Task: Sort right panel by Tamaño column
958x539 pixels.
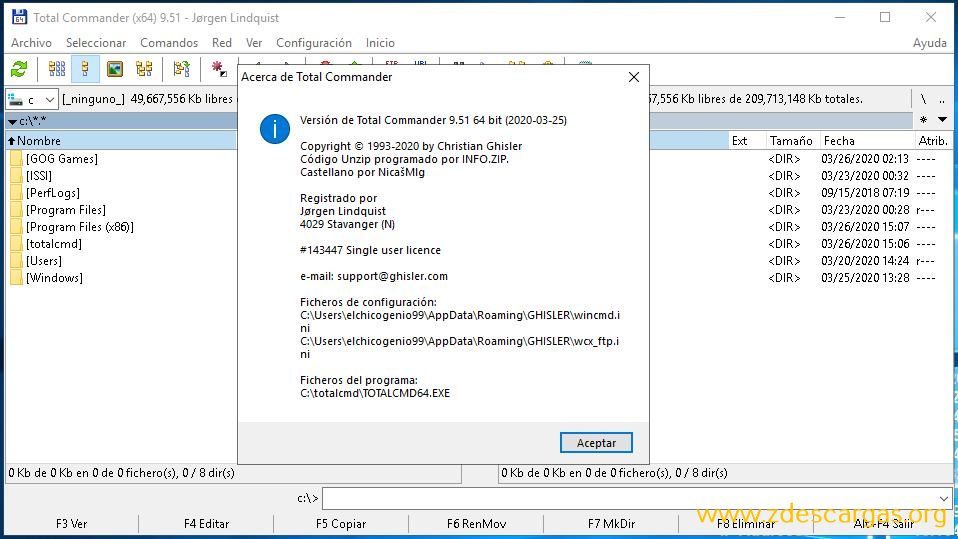Action: (792, 141)
